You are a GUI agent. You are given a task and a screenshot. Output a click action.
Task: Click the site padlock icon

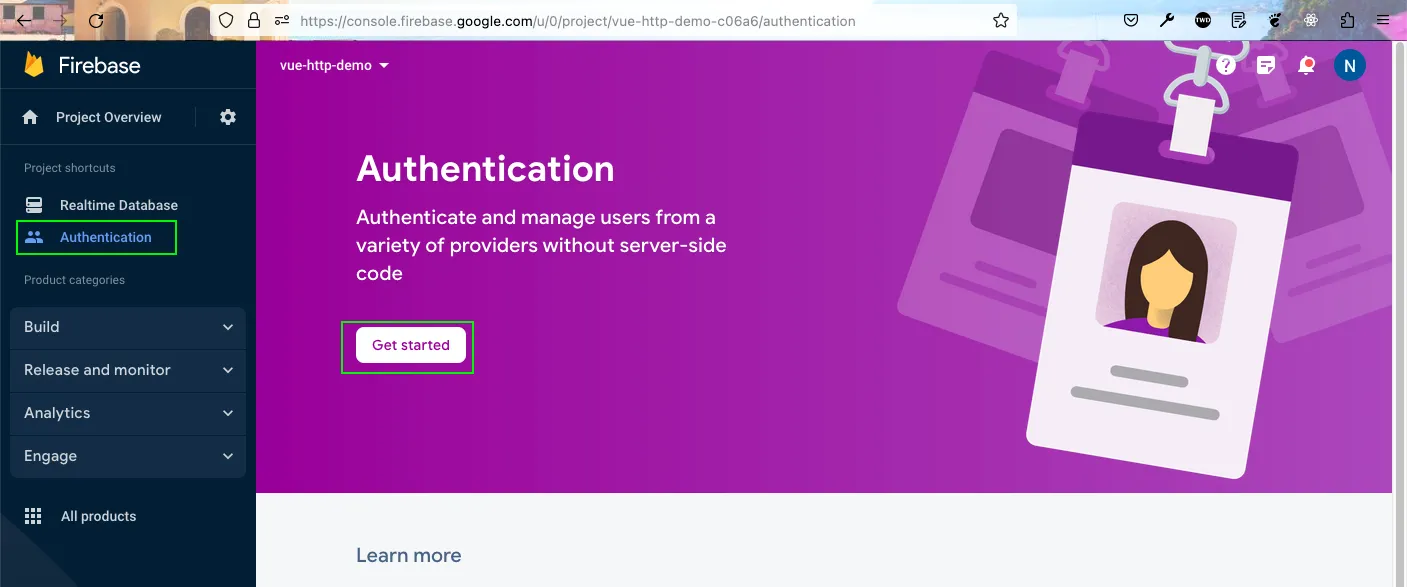point(253,20)
